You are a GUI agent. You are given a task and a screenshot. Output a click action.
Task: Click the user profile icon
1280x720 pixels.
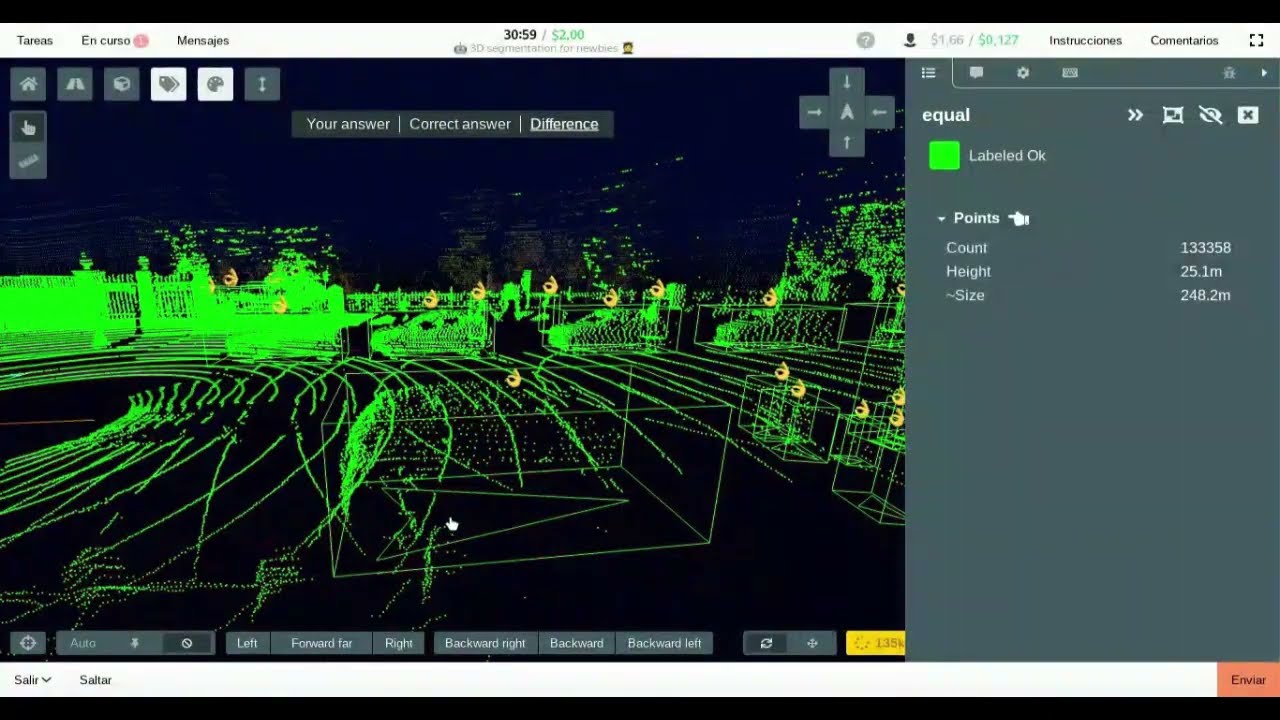click(910, 40)
